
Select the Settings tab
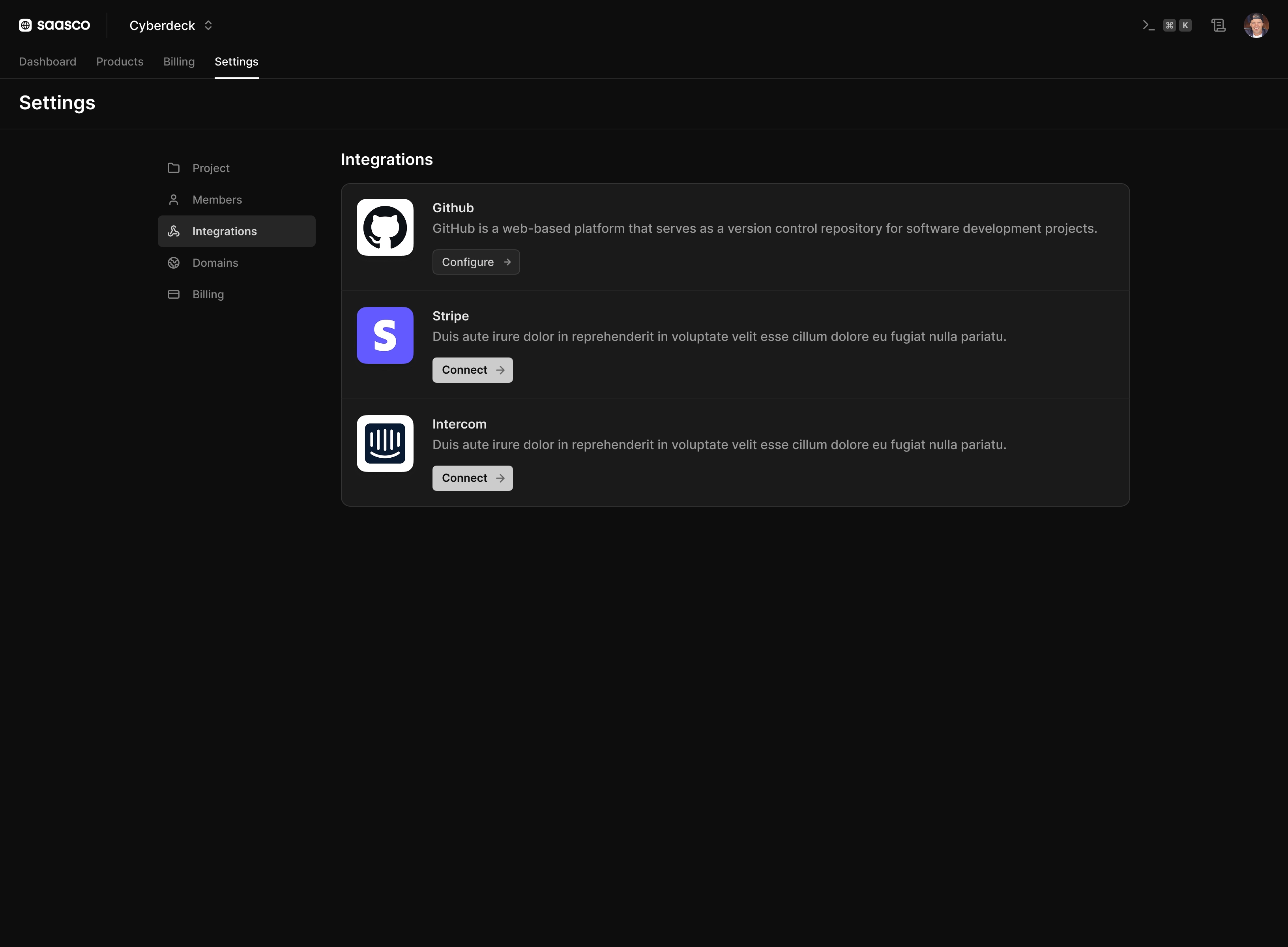[x=236, y=61]
